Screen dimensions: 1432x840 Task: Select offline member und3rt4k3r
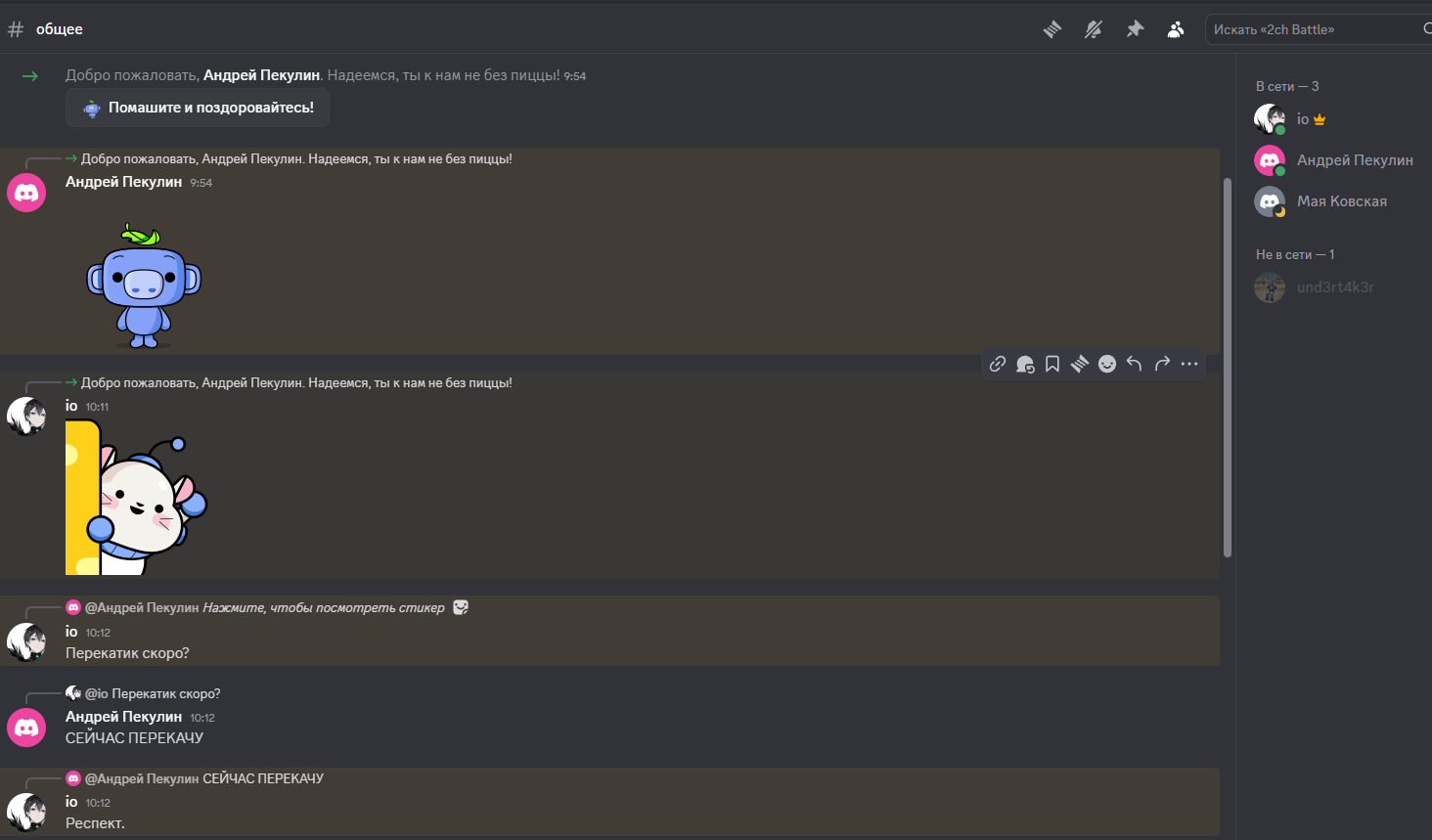point(1335,287)
